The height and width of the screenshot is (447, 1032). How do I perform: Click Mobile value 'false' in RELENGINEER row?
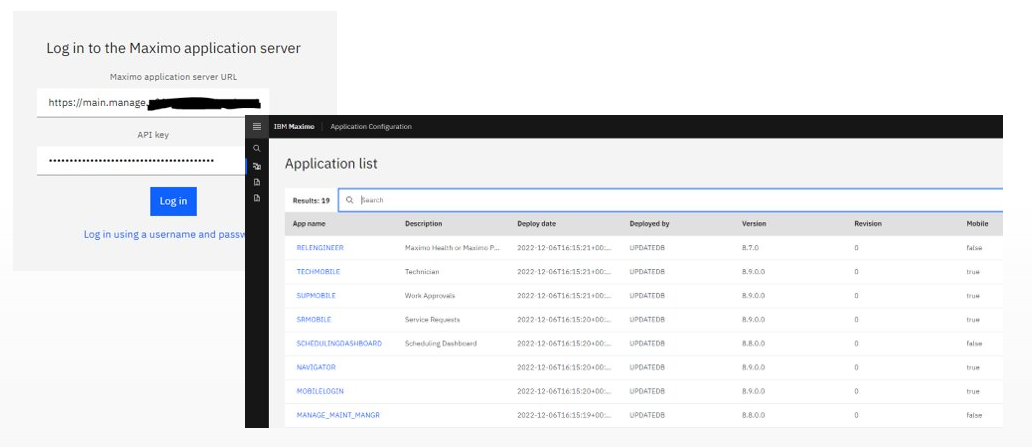click(x=974, y=248)
